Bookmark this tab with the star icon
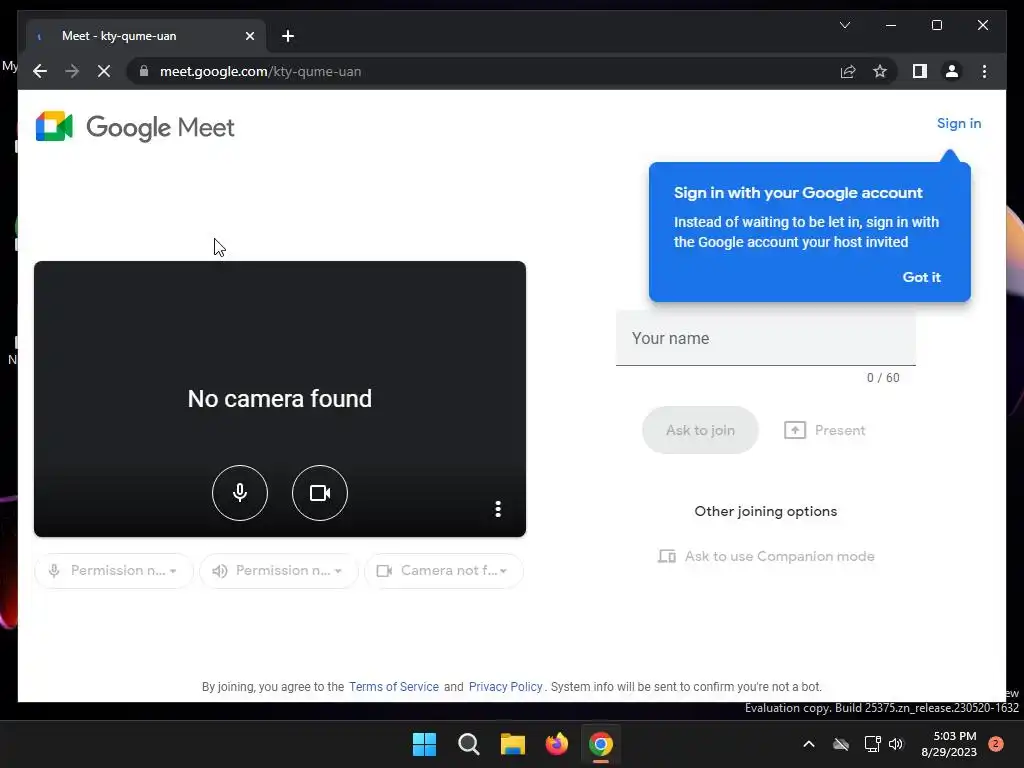This screenshot has width=1024, height=768. [880, 71]
